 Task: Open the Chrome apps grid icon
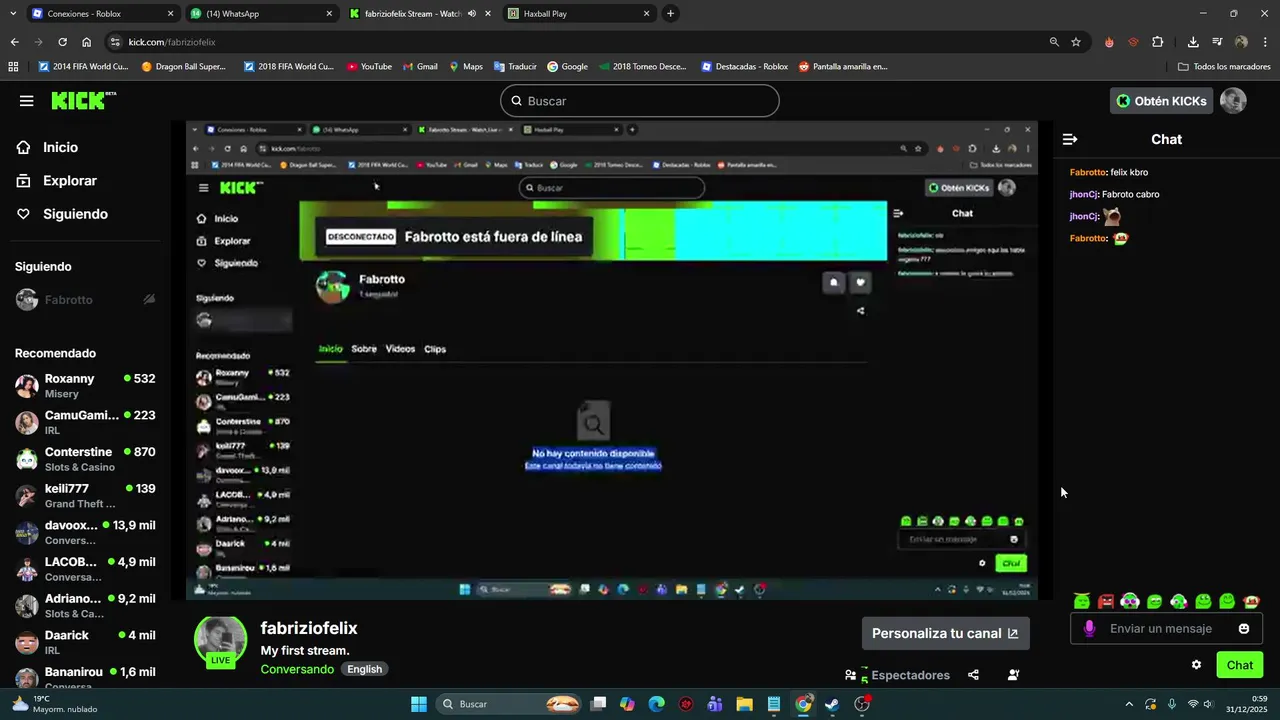[13, 67]
